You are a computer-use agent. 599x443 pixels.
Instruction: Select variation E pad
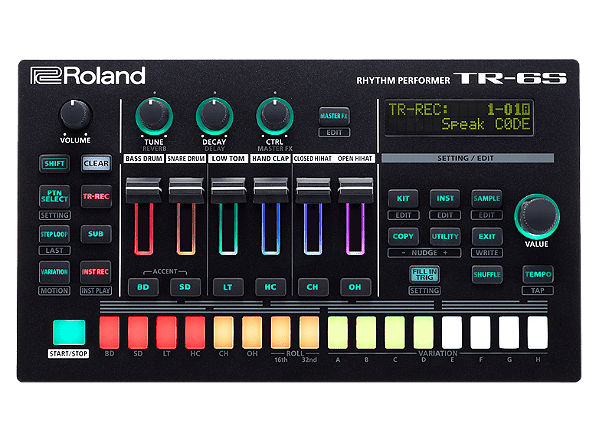click(x=452, y=332)
